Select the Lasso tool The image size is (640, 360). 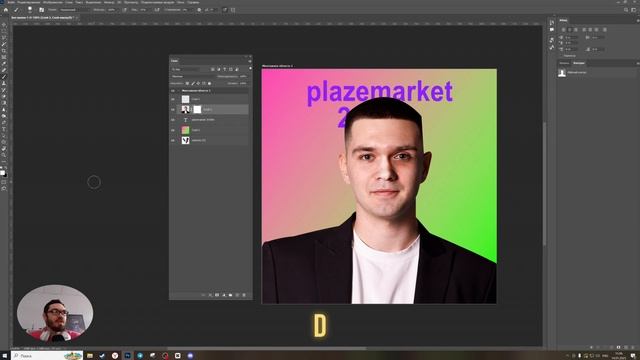click(x=4, y=38)
